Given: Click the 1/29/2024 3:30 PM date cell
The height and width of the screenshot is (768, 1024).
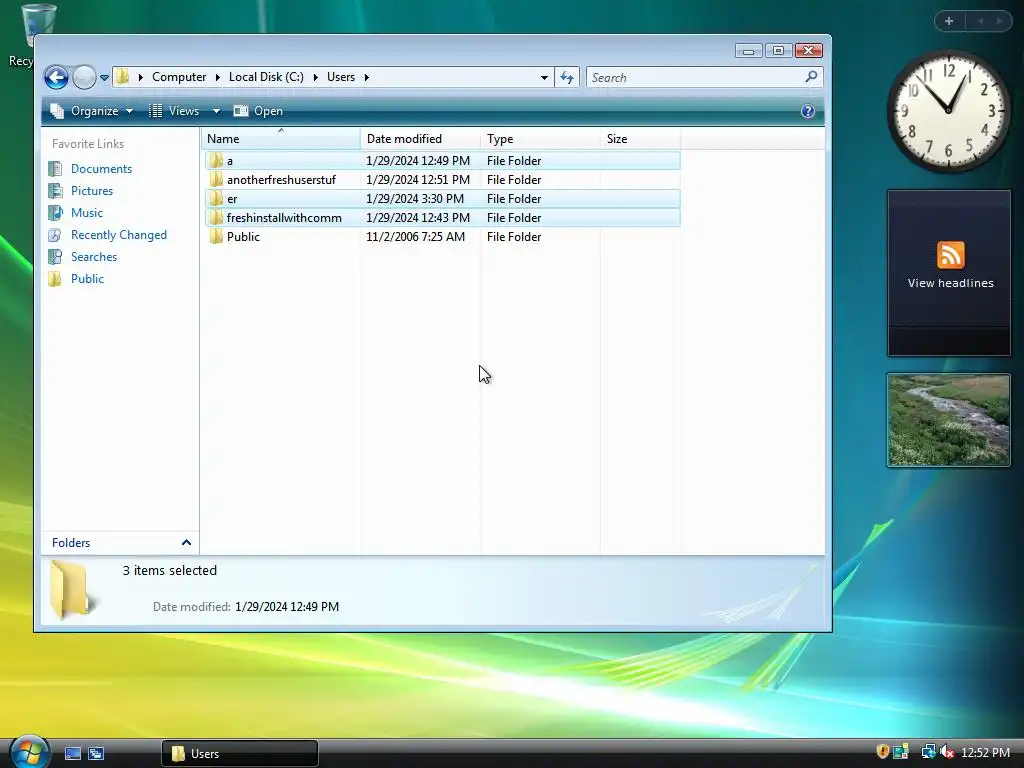Looking at the screenshot, I should tap(415, 199).
